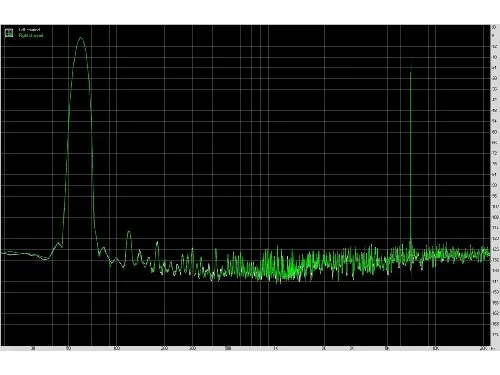Click the Hz unit label at bottom-right corner
Image resolution: width=500 pixels, height=375 pixels.
(x=495, y=349)
